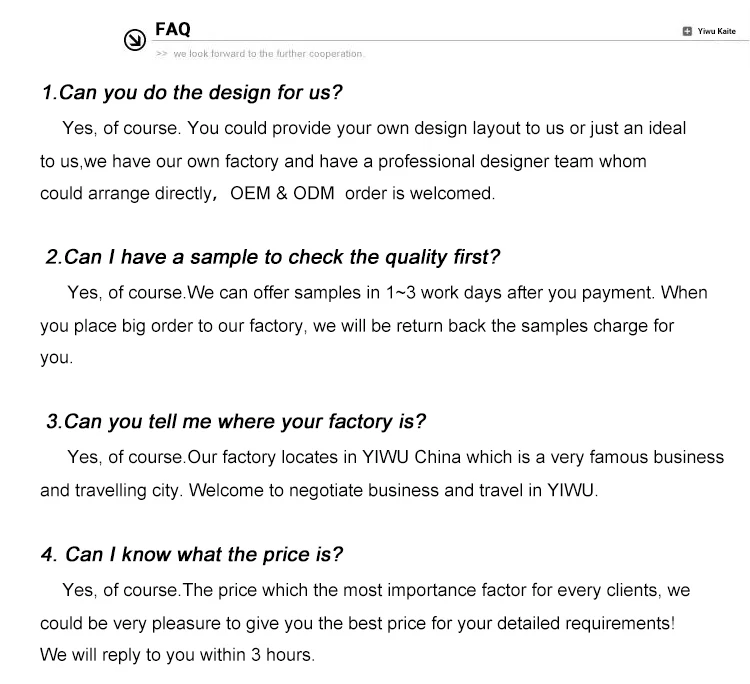This screenshot has width=750, height=684.
Task: Click question 2 about having a sample
Action: pos(273,257)
